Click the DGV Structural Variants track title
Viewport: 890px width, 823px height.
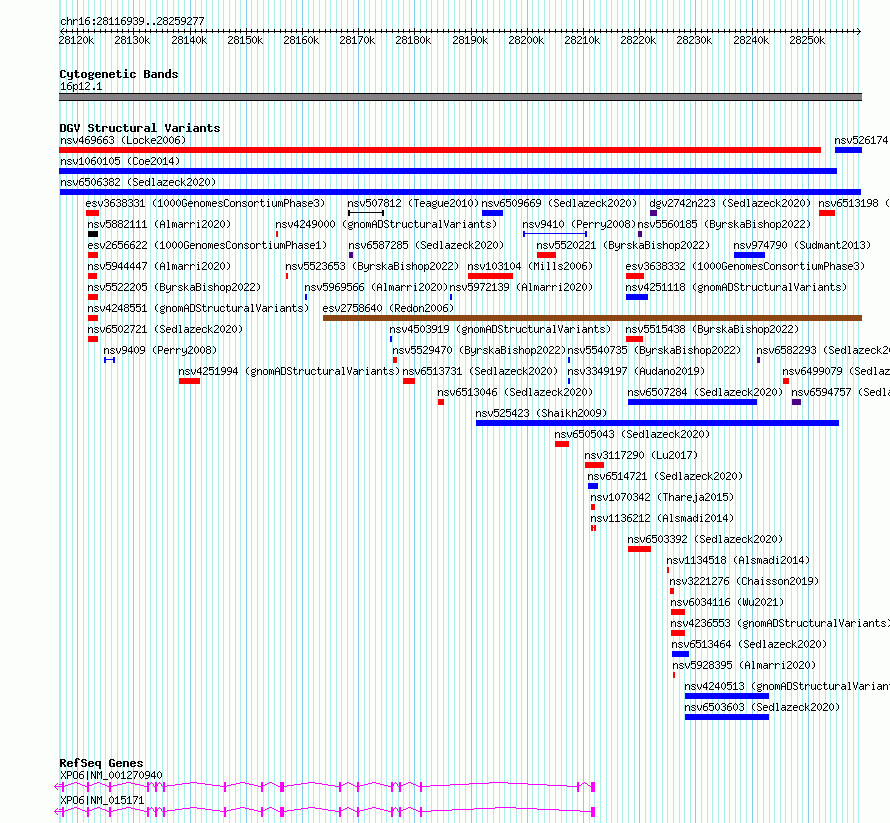[140, 128]
